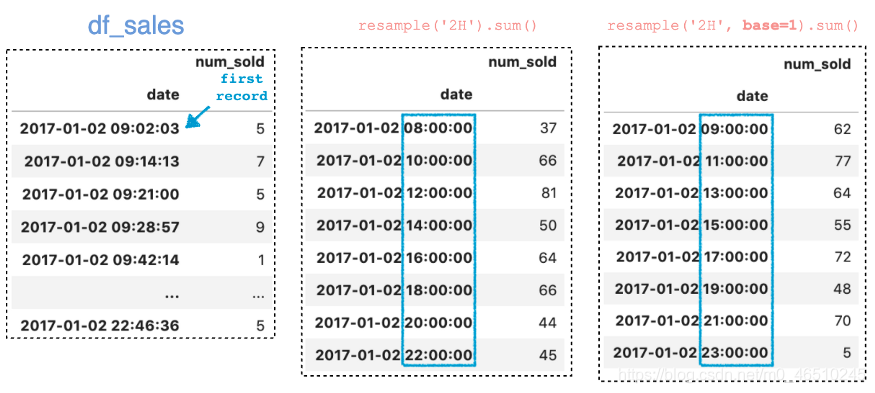
Task: Select date cell 2017-01-02 10:00:00
Action: coord(395,161)
